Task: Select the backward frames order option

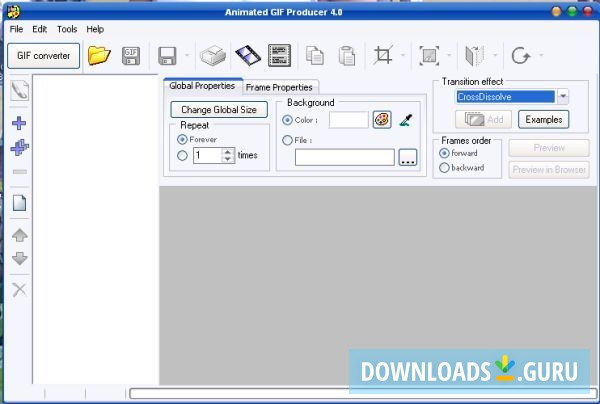Action: pyautogui.click(x=444, y=168)
